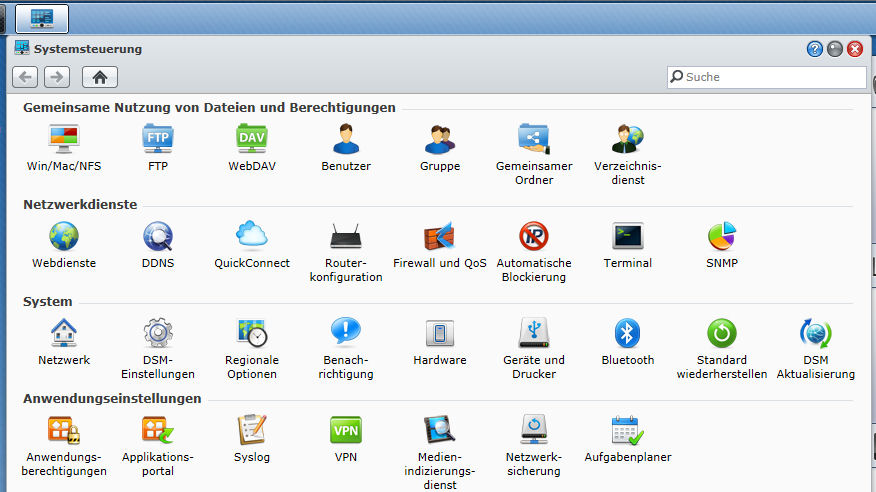The height and width of the screenshot is (492, 876).
Task: Open Firewall und QoS settings
Action: click(x=440, y=236)
